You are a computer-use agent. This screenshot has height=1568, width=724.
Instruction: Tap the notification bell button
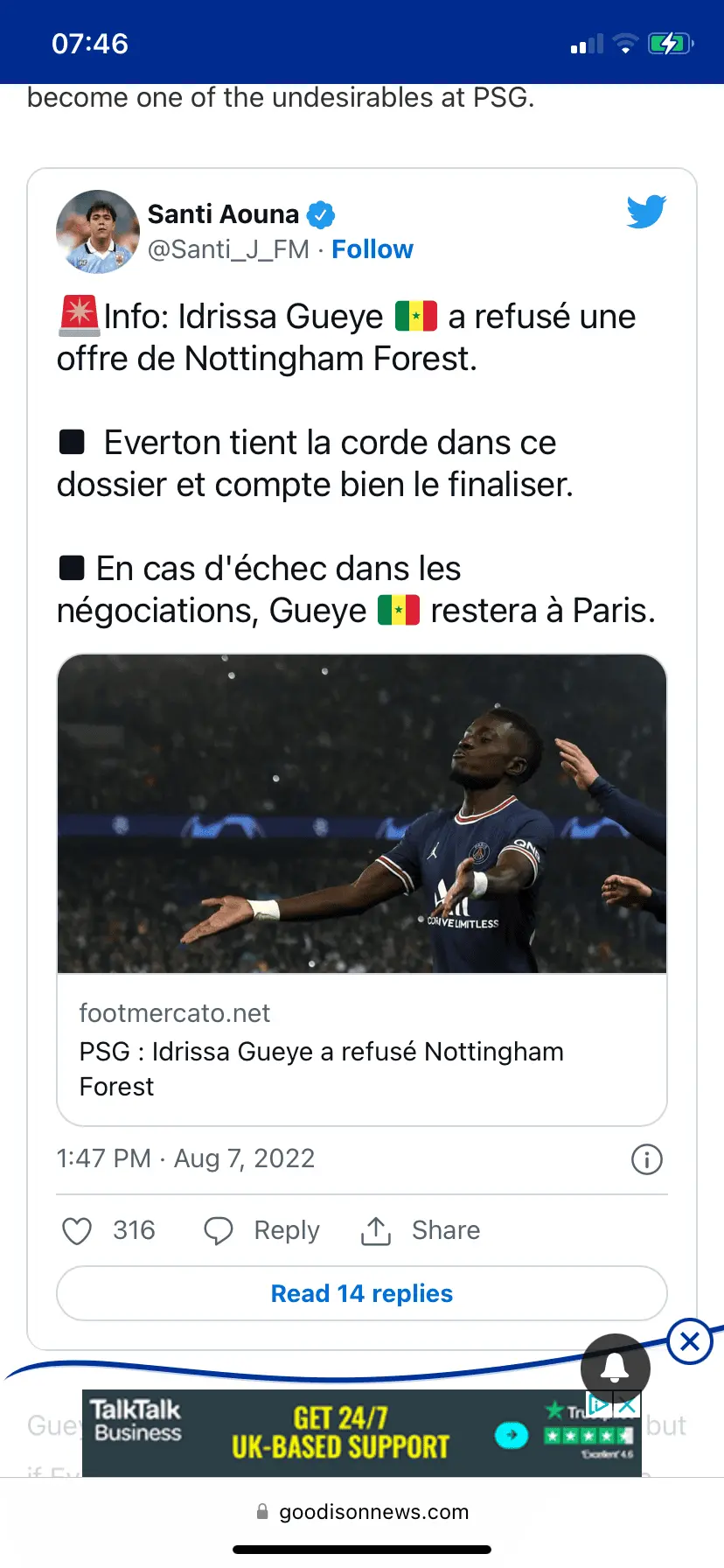pyautogui.click(x=615, y=1367)
